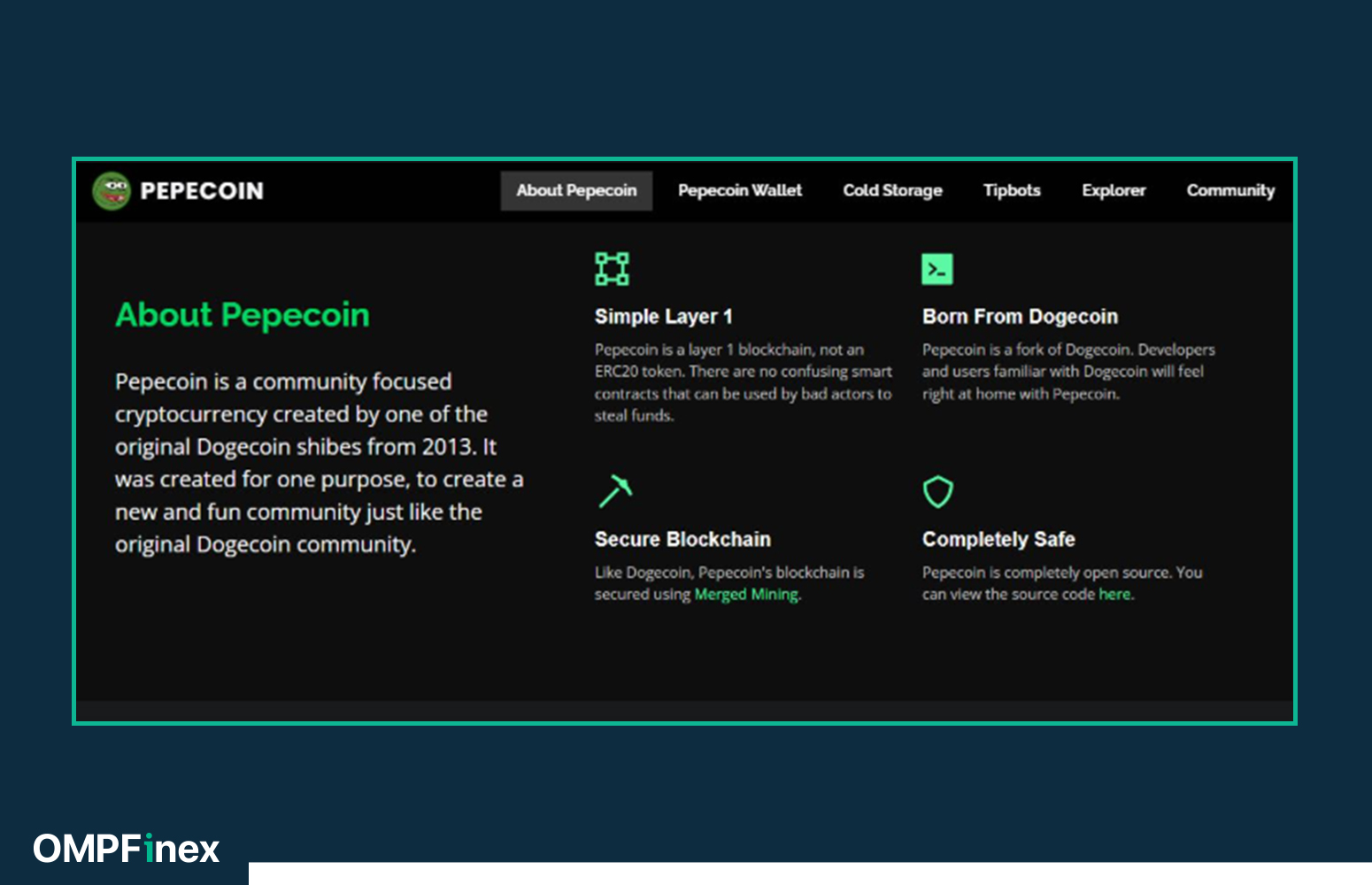Visit the Community navigation link
The image size is (1372, 885).
1230,190
